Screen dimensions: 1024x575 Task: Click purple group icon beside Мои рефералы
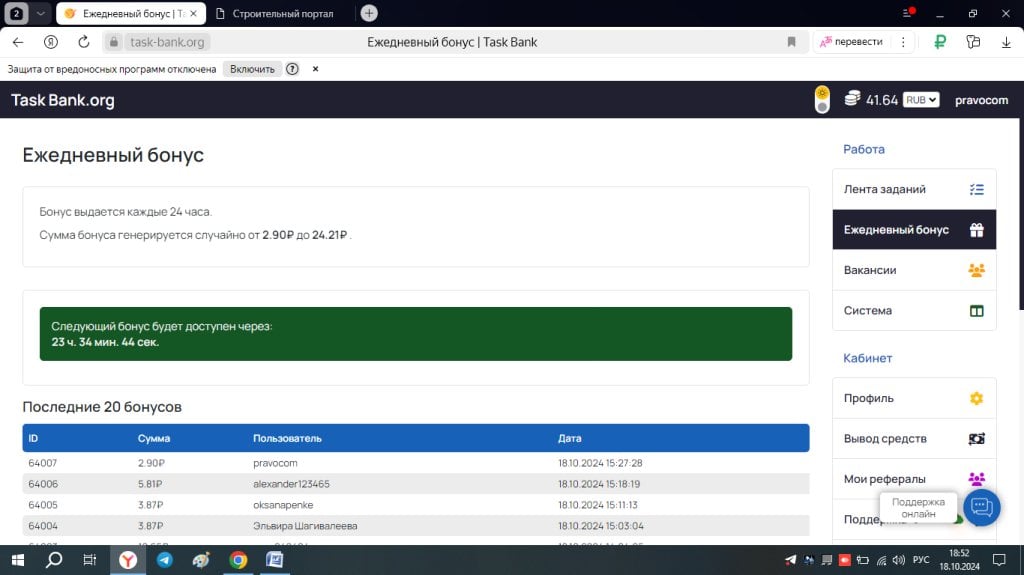976,479
